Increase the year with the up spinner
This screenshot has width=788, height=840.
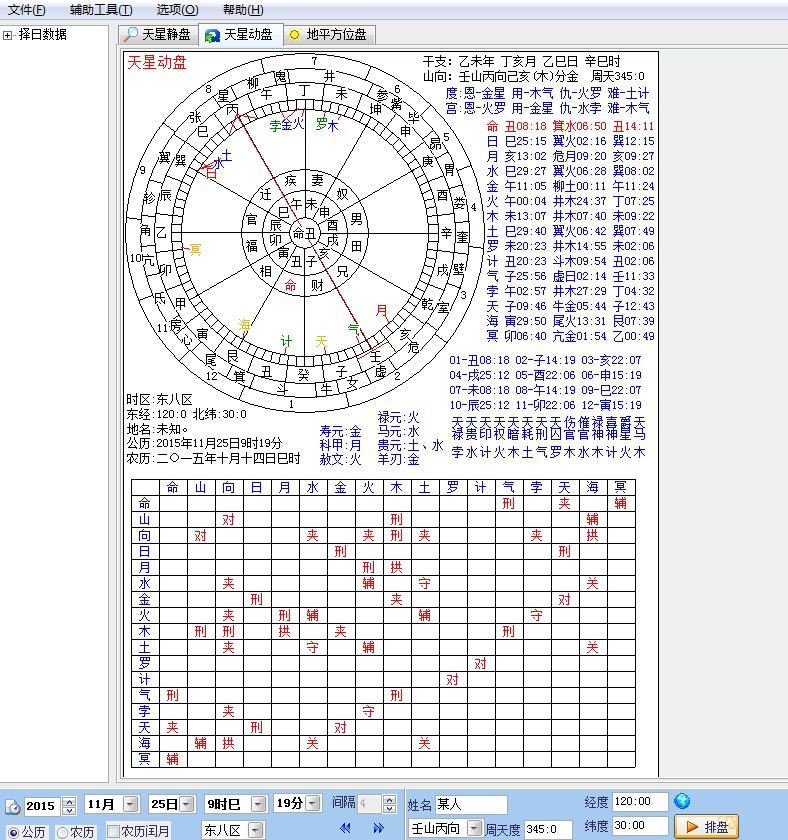(x=69, y=800)
